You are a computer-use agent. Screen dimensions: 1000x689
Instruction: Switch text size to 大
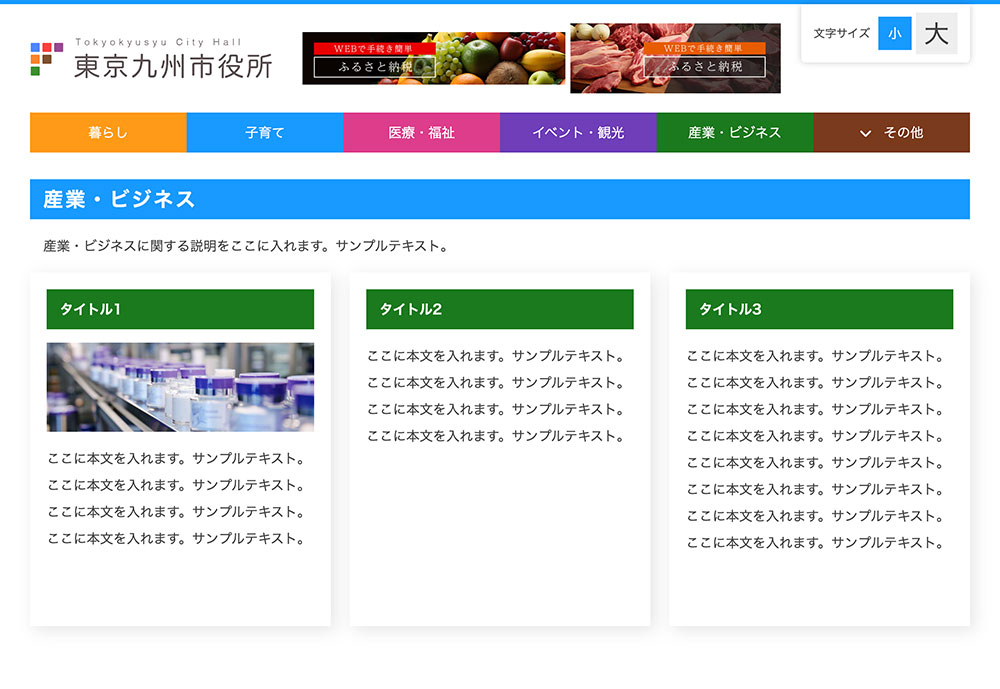[936, 33]
